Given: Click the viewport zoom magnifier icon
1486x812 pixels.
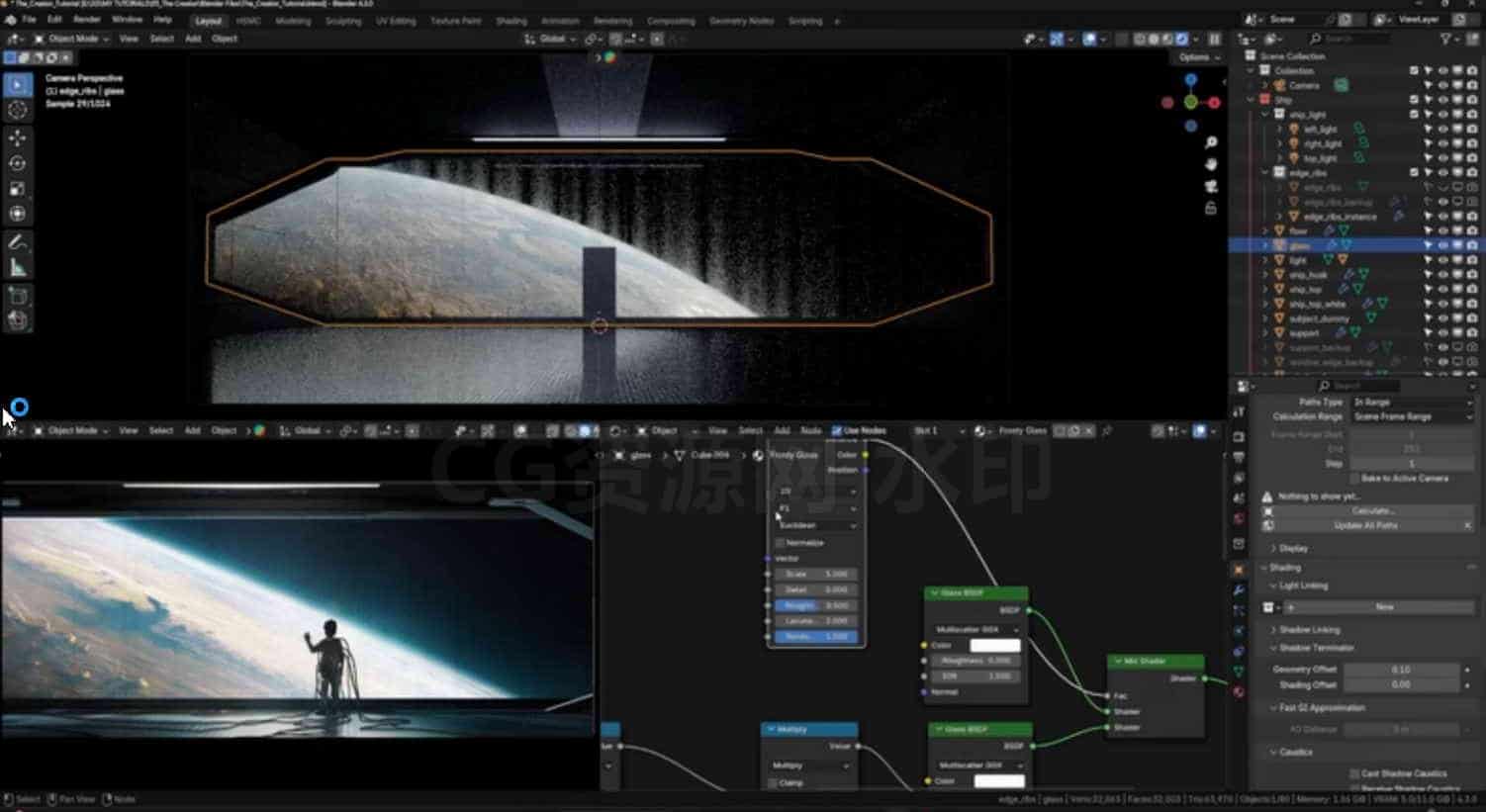Looking at the screenshot, I should [x=1211, y=143].
